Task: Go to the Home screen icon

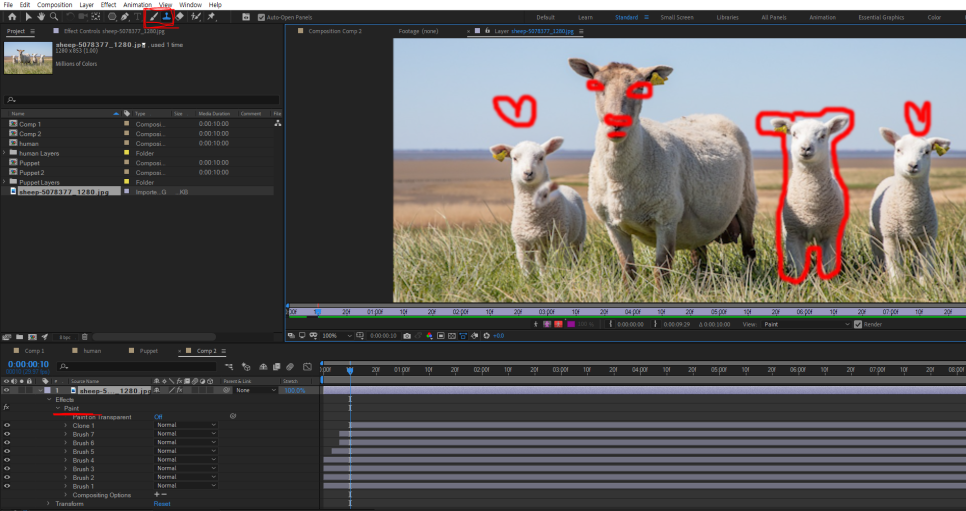Action: [x=12, y=17]
